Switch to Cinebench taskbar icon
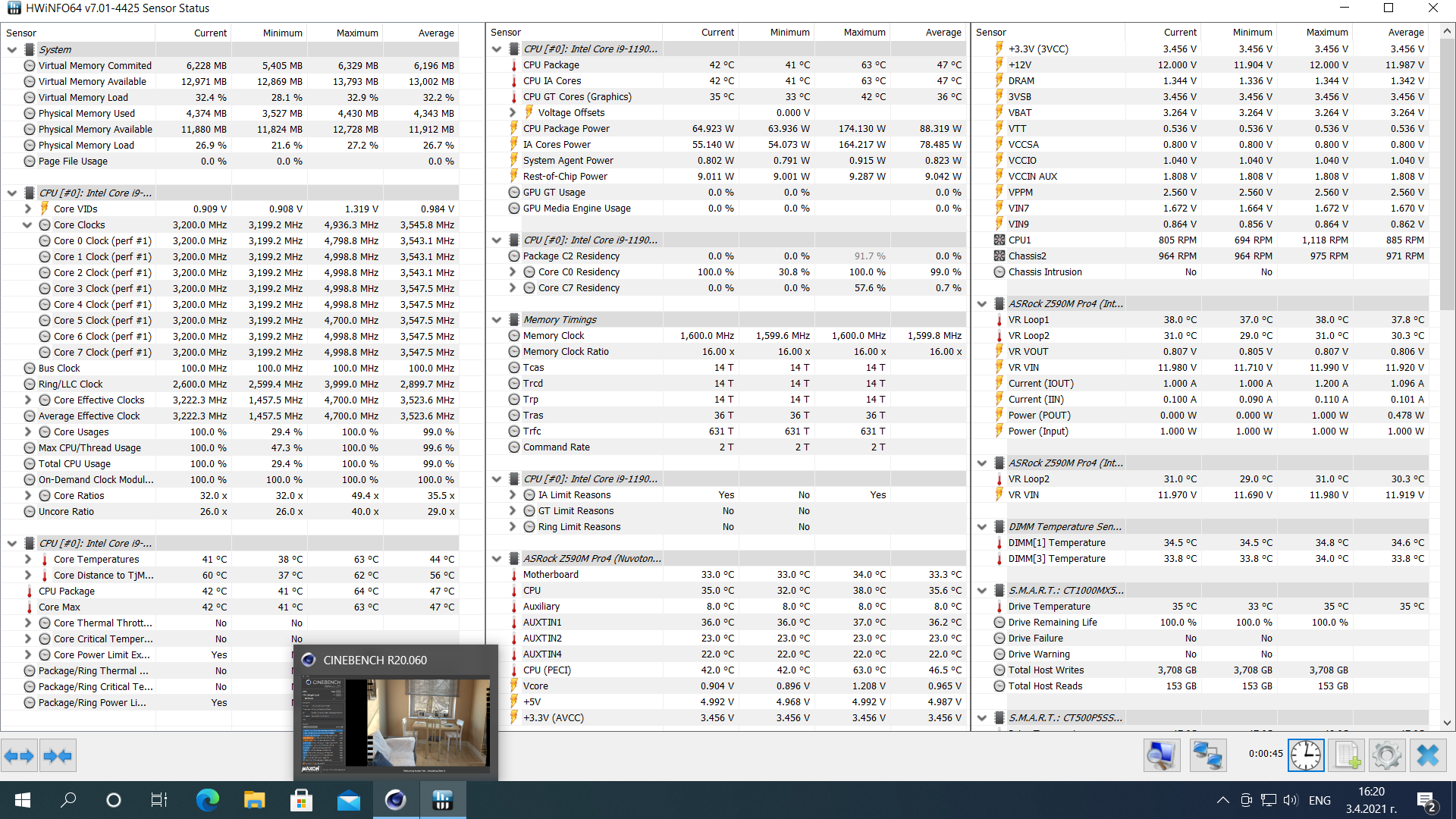This screenshot has height=819, width=1456. pos(395,800)
